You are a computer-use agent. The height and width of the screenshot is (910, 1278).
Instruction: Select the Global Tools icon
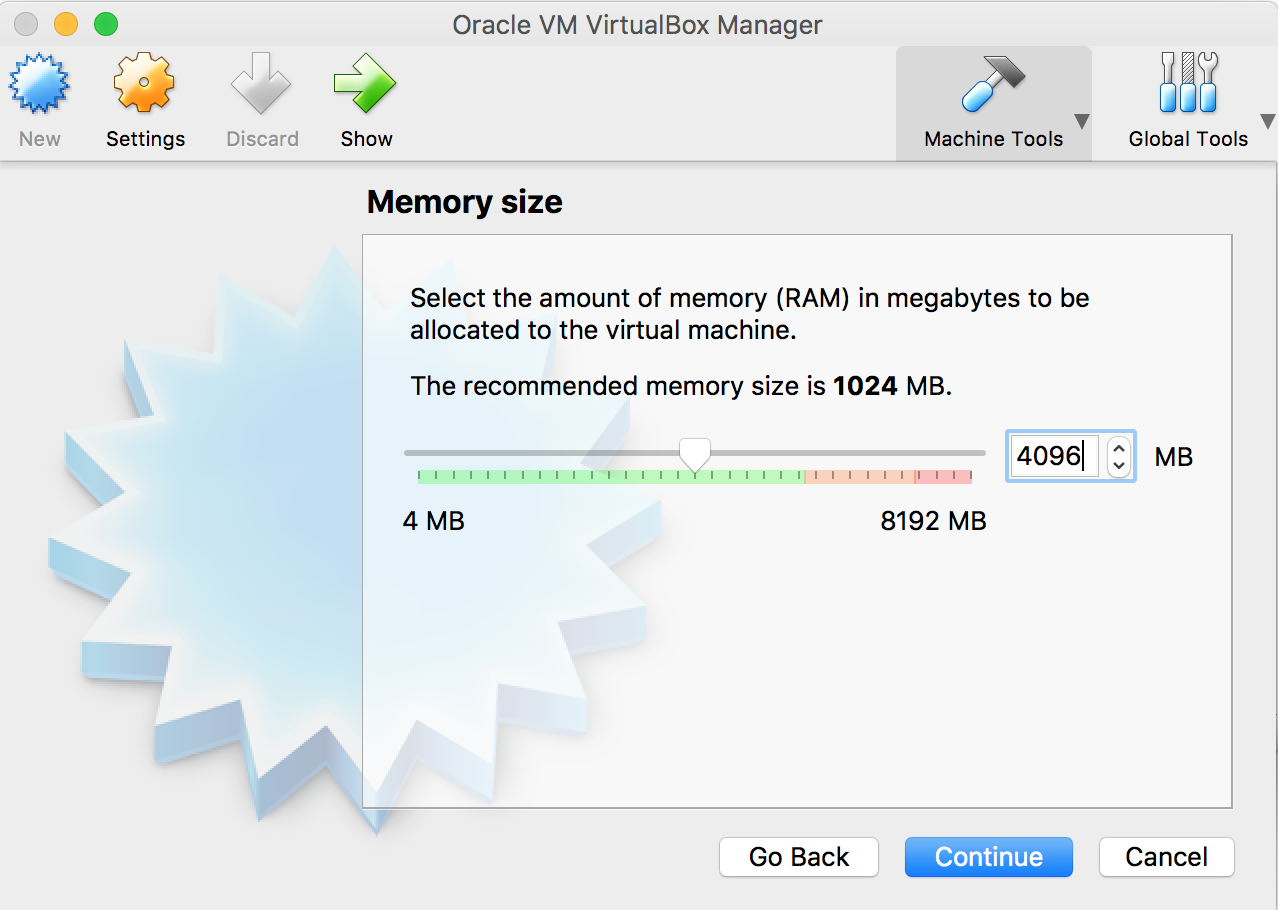point(1188,85)
